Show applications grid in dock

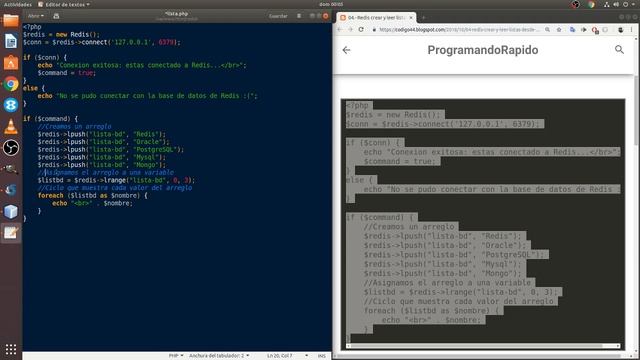tap(11, 349)
